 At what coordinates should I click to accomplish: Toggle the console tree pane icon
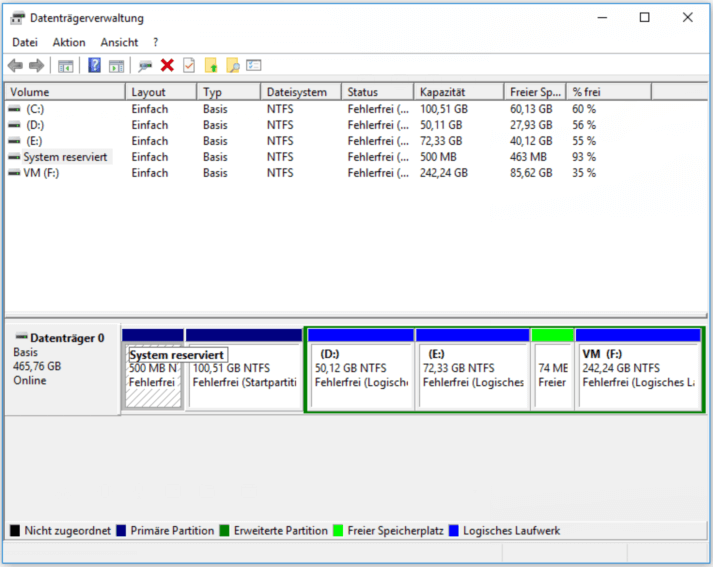coord(66,66)
